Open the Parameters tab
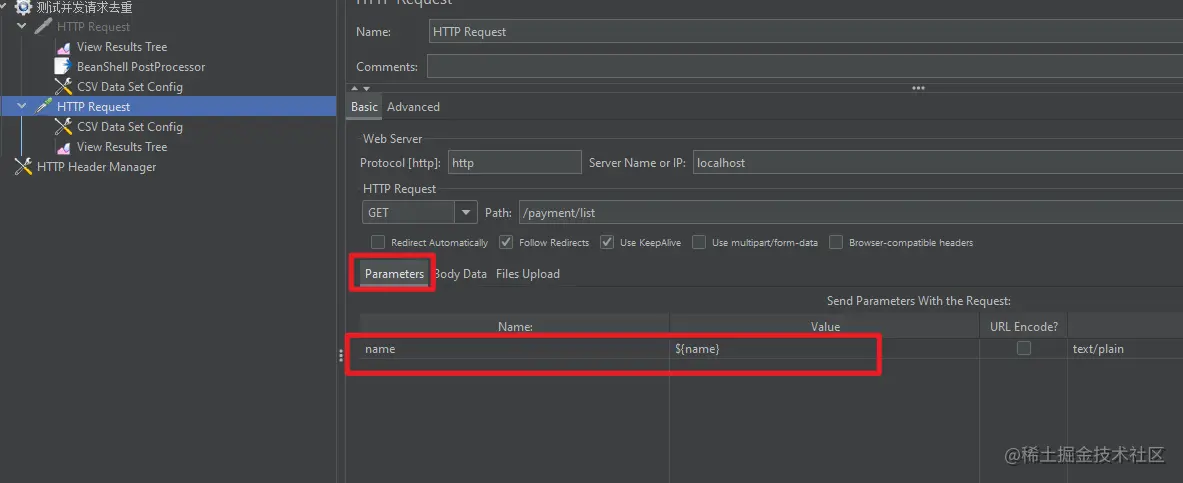 [395, 274]
